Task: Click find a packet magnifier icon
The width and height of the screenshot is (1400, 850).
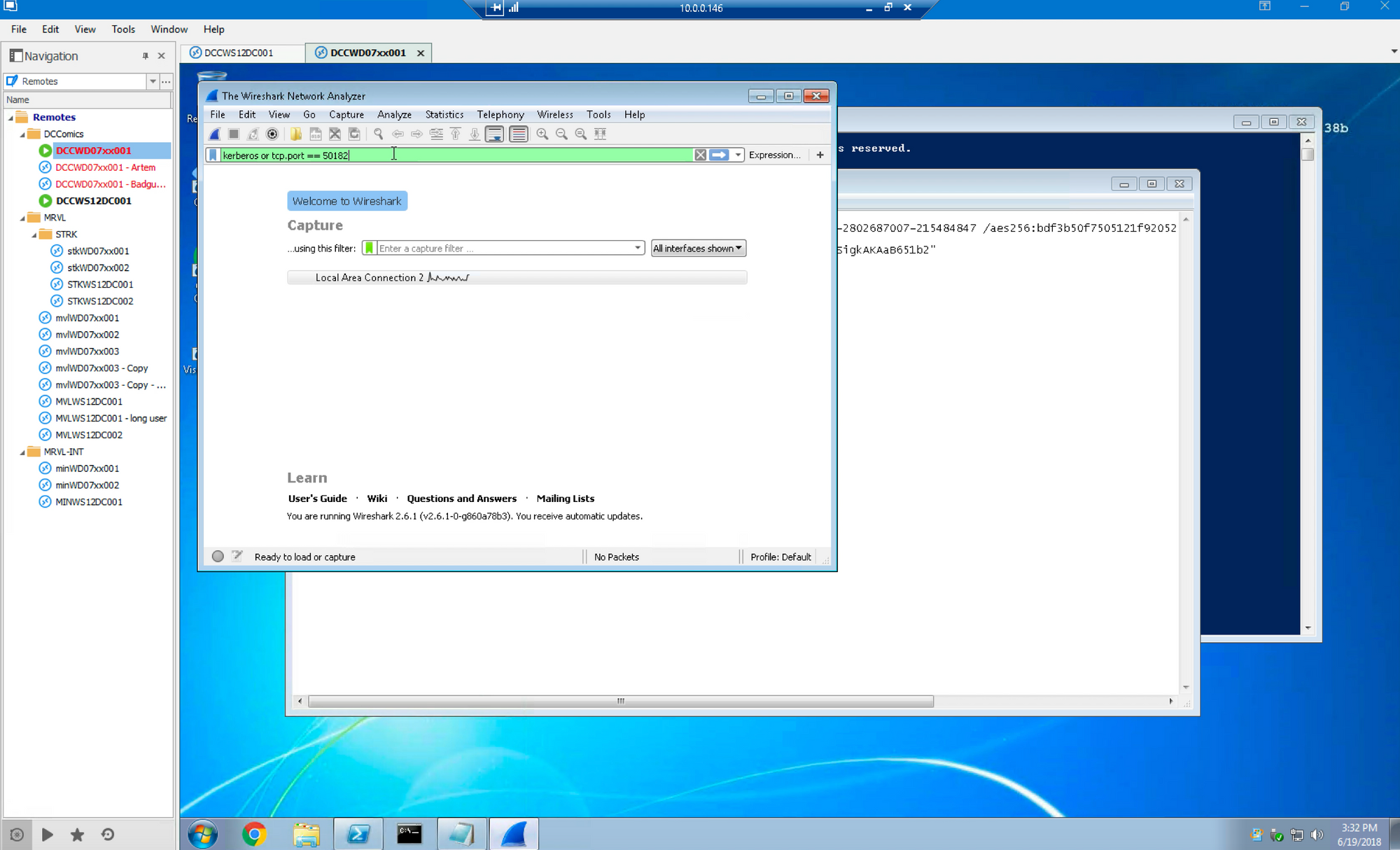Action: point(378,134)
